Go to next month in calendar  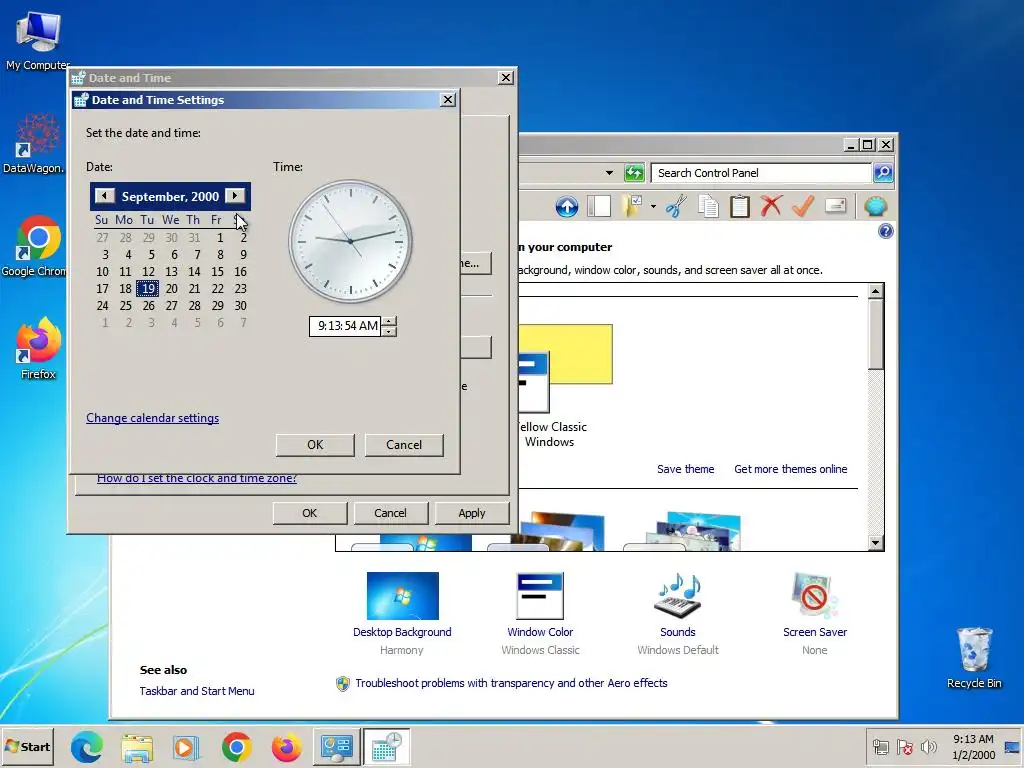tap(234, 196)
